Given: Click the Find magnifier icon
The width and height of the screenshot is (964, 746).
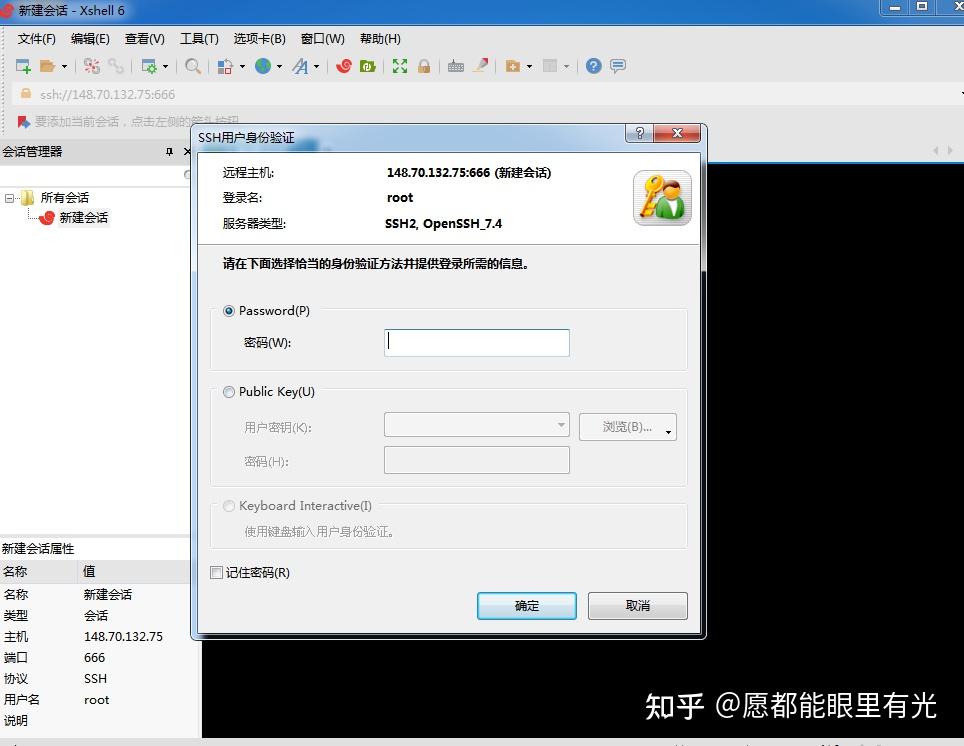Looking at the screenshot, I should pos(193,66).
